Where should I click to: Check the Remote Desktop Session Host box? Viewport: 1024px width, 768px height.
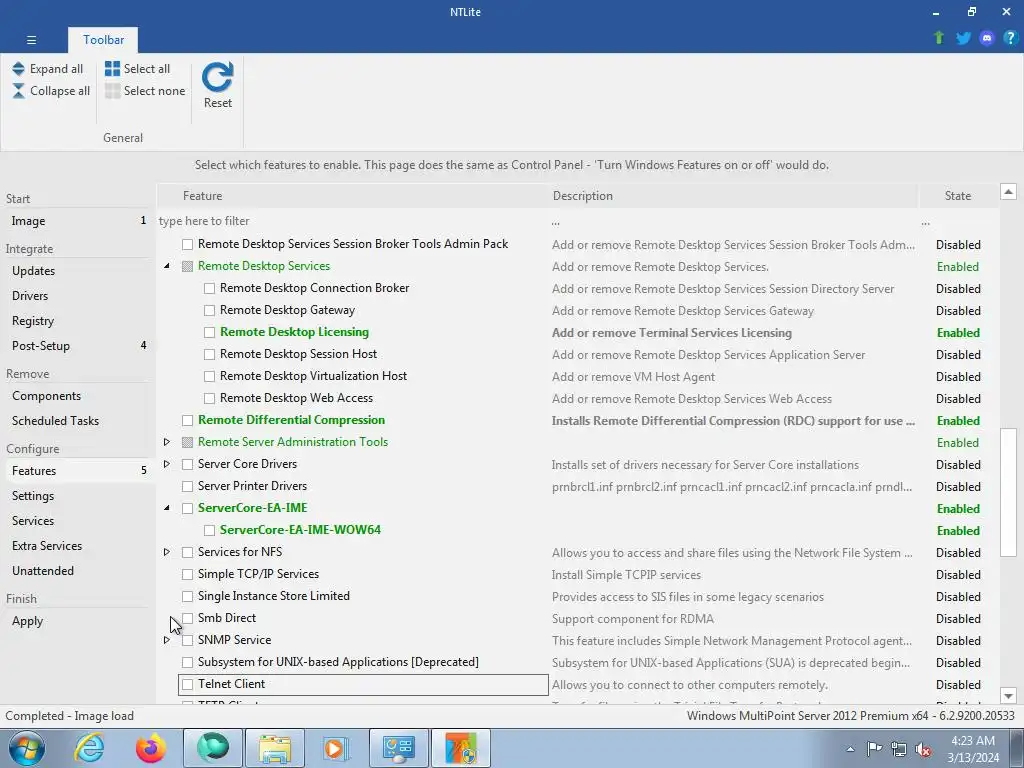(210, 355)
